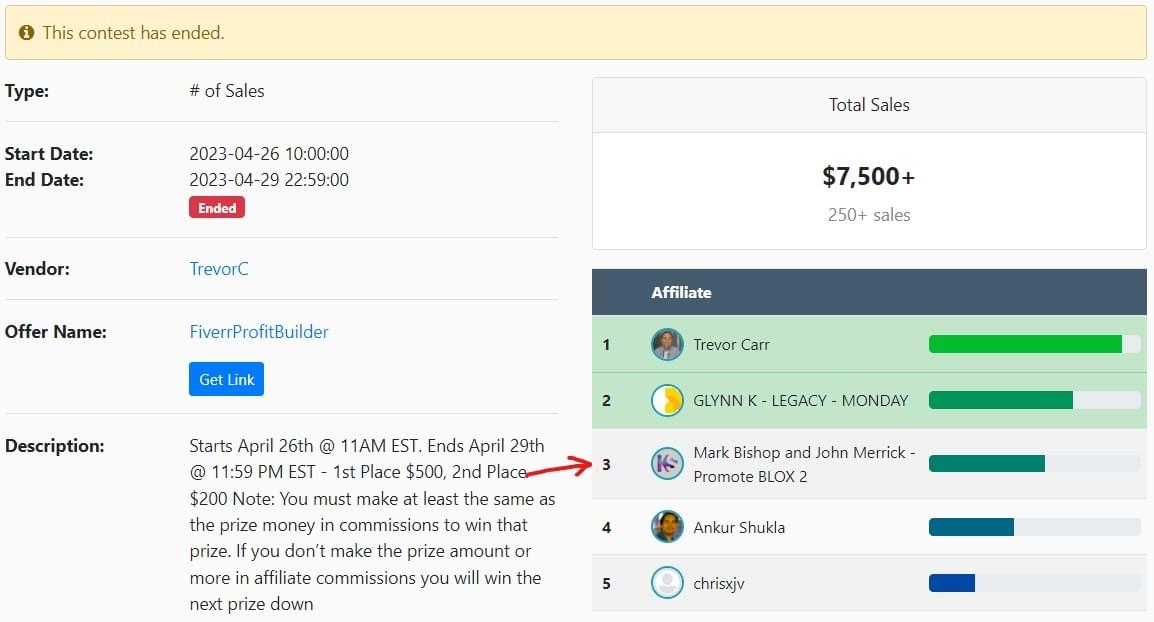Click the Total Sales panel heading

869,105
